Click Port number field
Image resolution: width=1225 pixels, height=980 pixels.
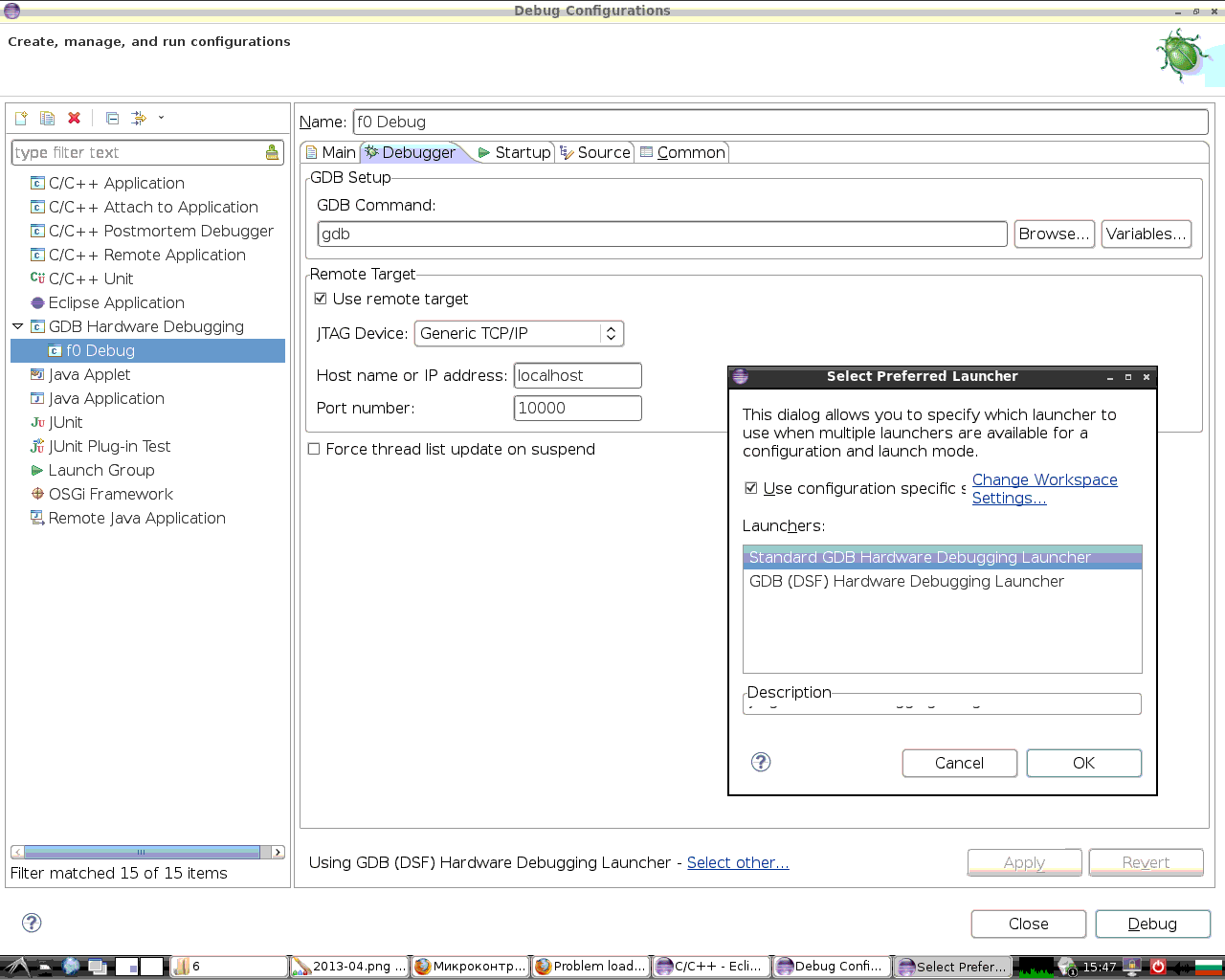(x=578, y=408)
